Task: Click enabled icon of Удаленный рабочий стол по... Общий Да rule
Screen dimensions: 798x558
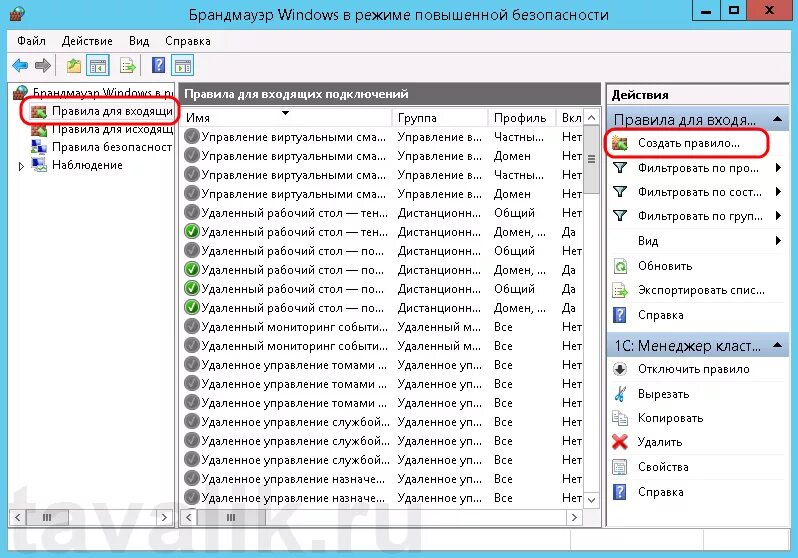Action: [191, 289]
